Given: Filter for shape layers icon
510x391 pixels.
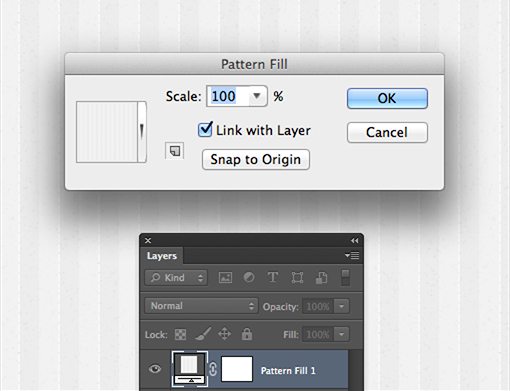Looking at the screenshot, I should (x=297, y=278).
